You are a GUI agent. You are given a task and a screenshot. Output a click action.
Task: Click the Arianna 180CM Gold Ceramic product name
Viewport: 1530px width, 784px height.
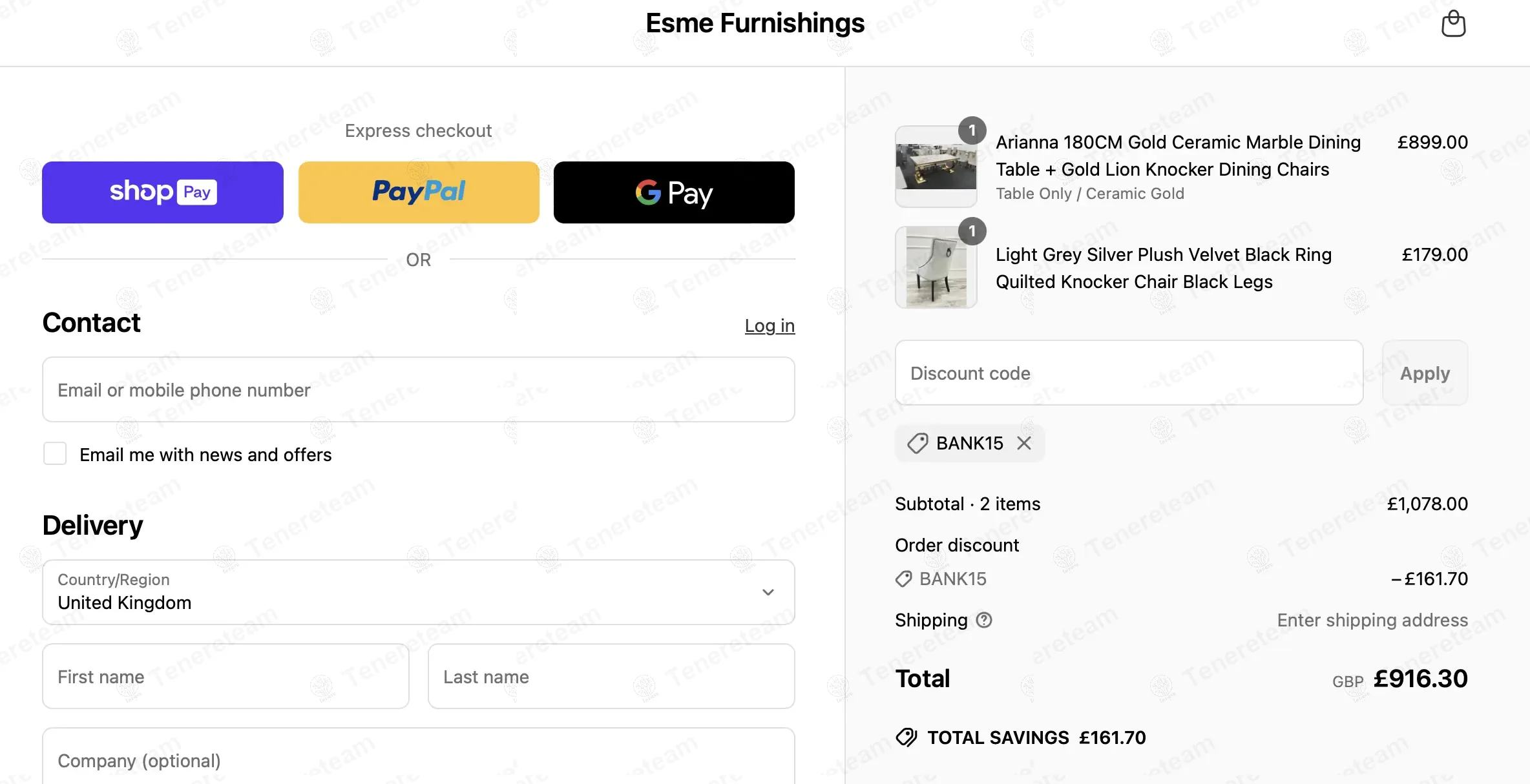pyautogui.click(x=1178, y=156)
